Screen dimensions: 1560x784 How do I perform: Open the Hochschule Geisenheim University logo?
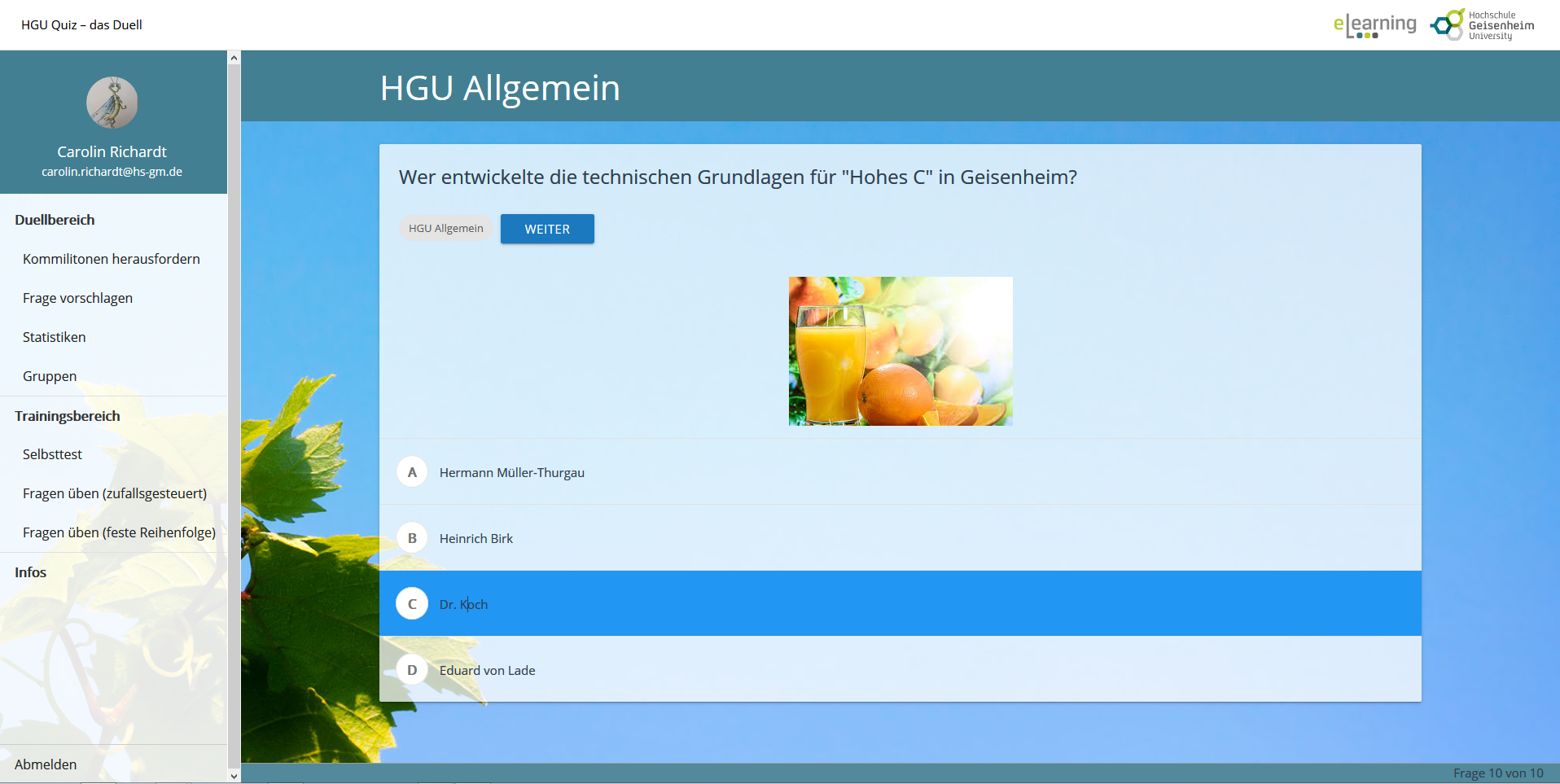click(1480, 24)
